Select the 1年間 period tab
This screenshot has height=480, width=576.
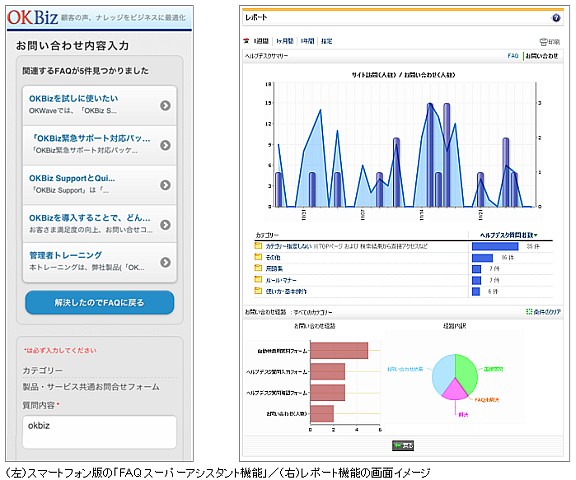(307, 41)
